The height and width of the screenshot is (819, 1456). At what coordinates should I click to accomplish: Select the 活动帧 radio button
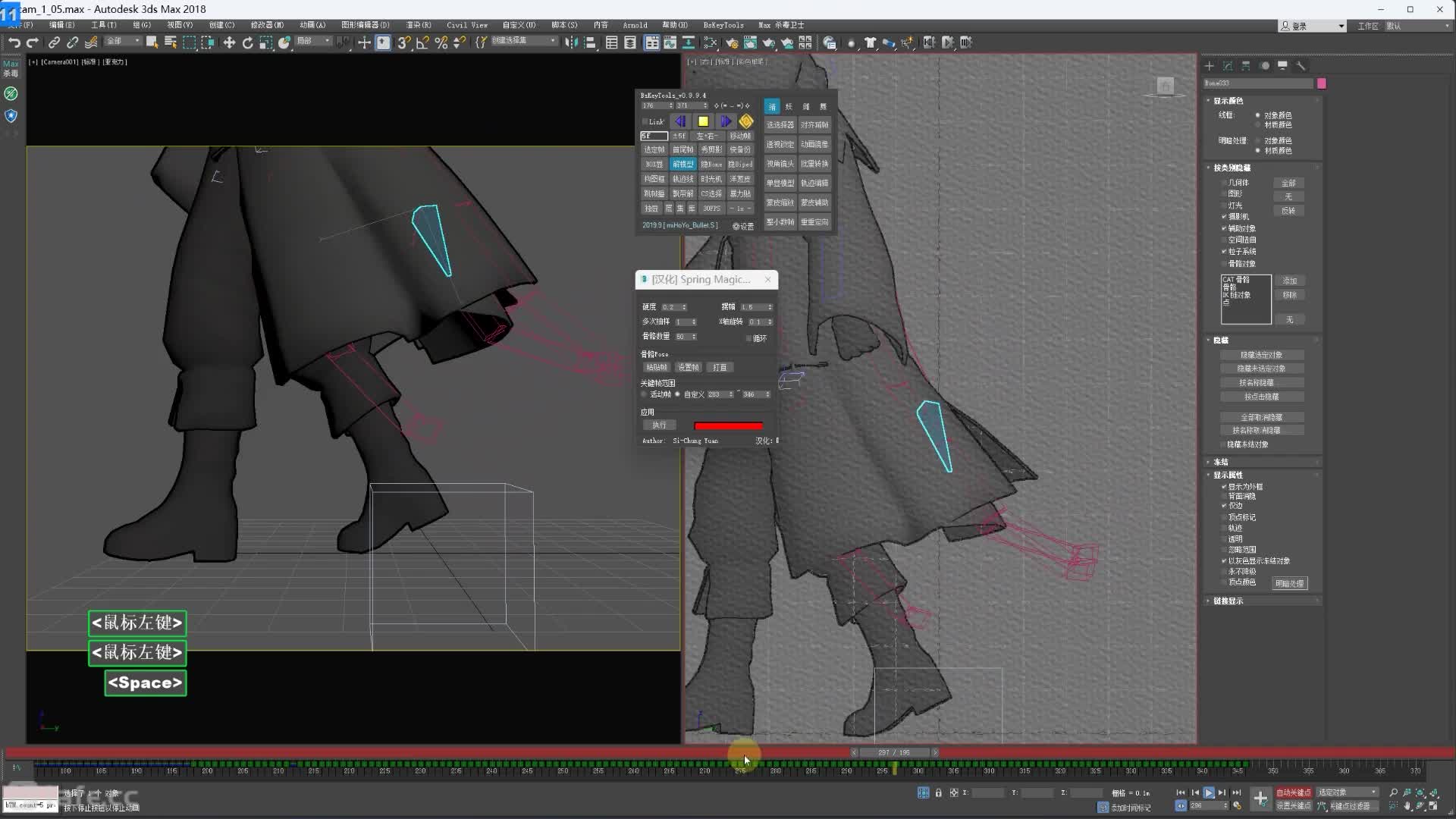tap(645, 394)
